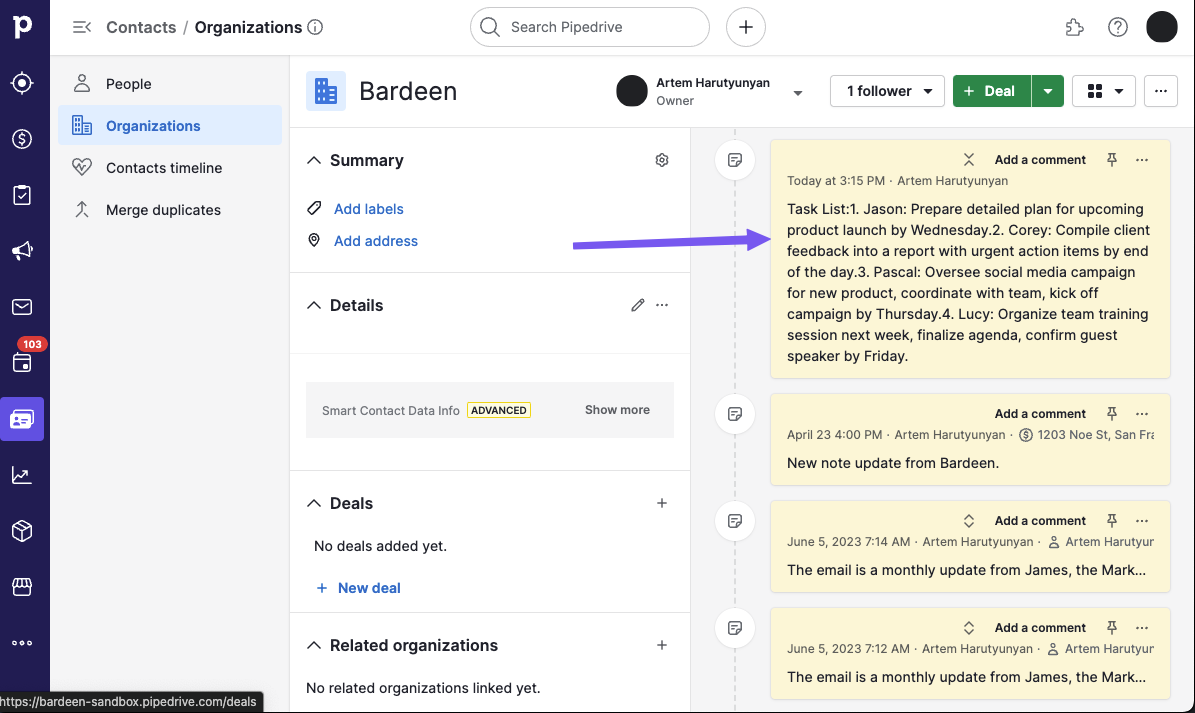Open the help question mark icon

click(x=1117, y=27)
